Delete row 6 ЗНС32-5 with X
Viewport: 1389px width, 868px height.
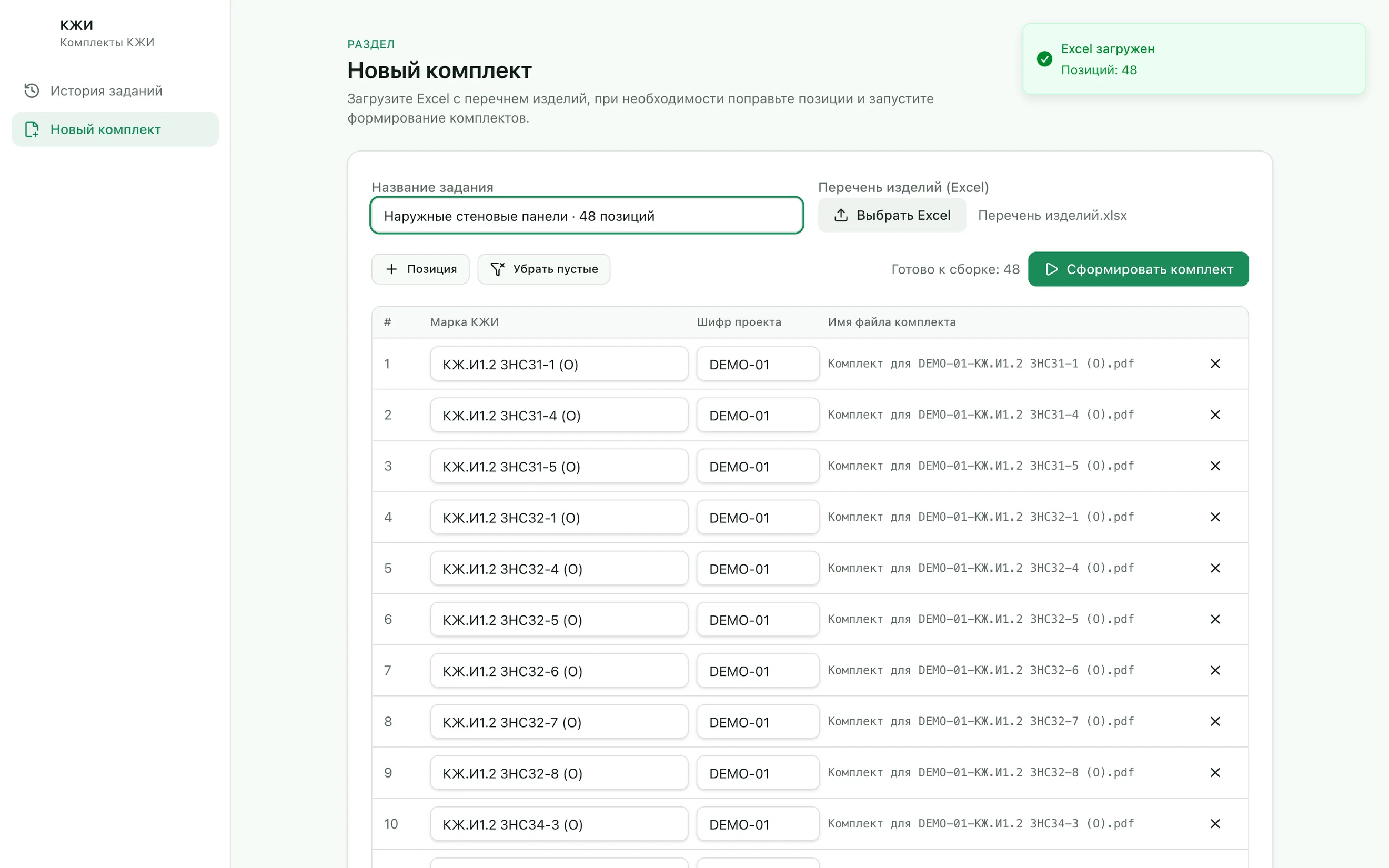[x=1215, y=619]
